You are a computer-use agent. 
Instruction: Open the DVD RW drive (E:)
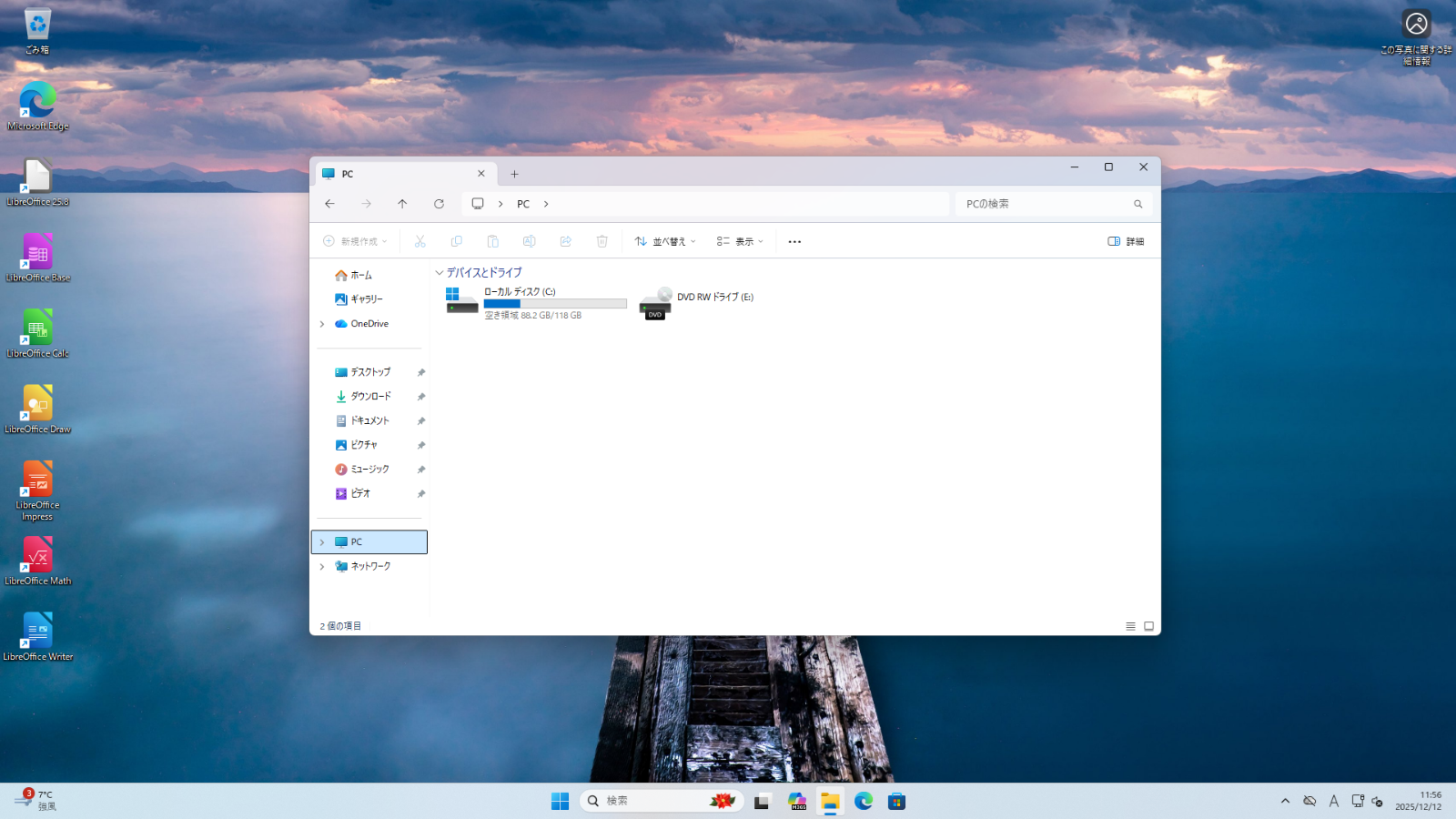tap(697, 302)
